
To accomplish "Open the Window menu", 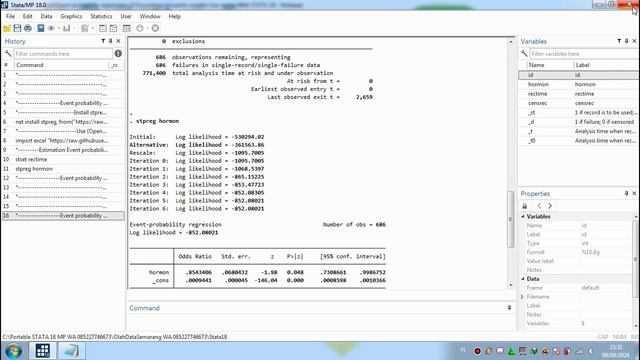I will click(x=150, y=16).
